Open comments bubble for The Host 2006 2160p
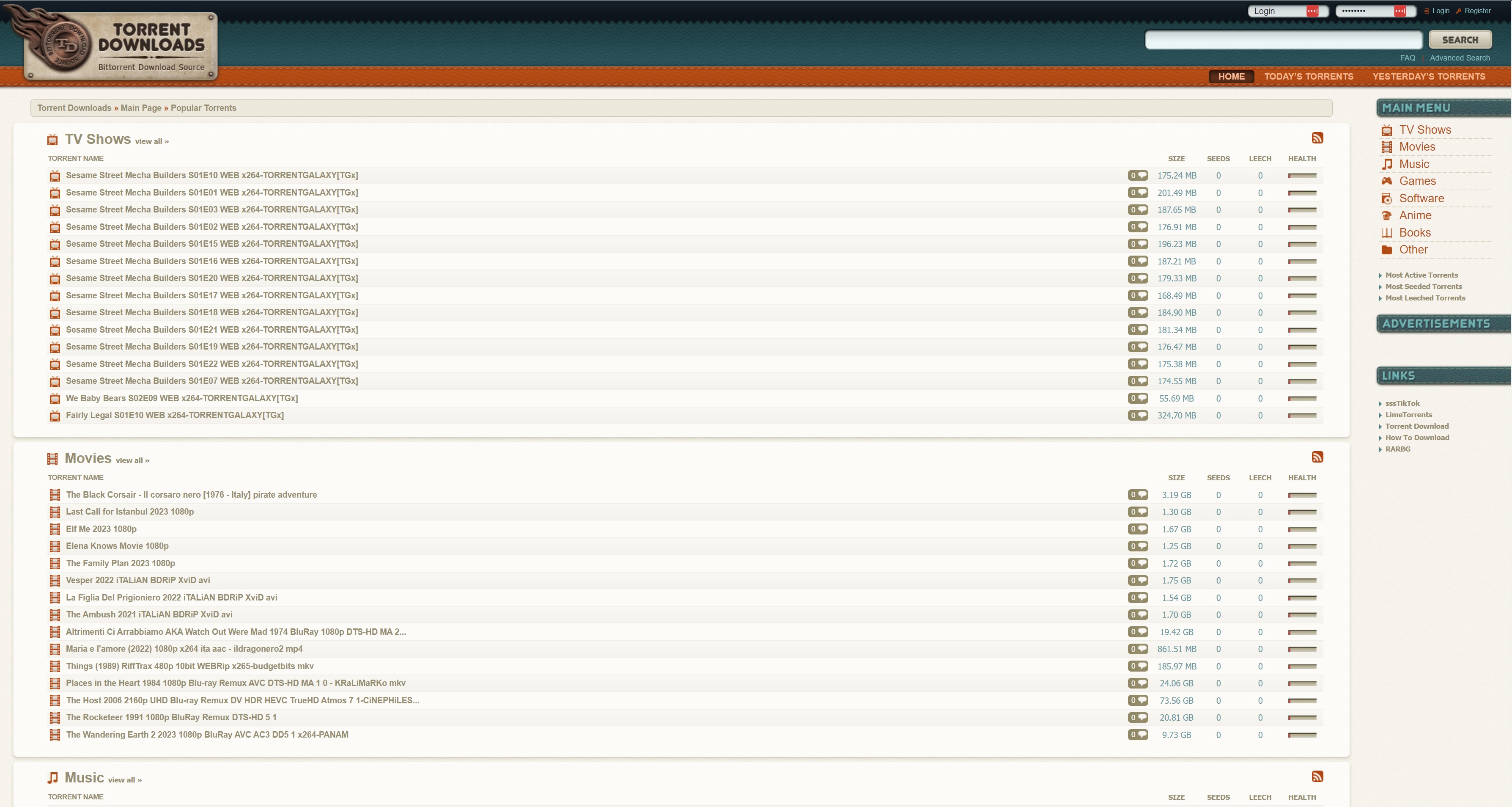Screen dimensions: 1512x807 point(1138,700)
